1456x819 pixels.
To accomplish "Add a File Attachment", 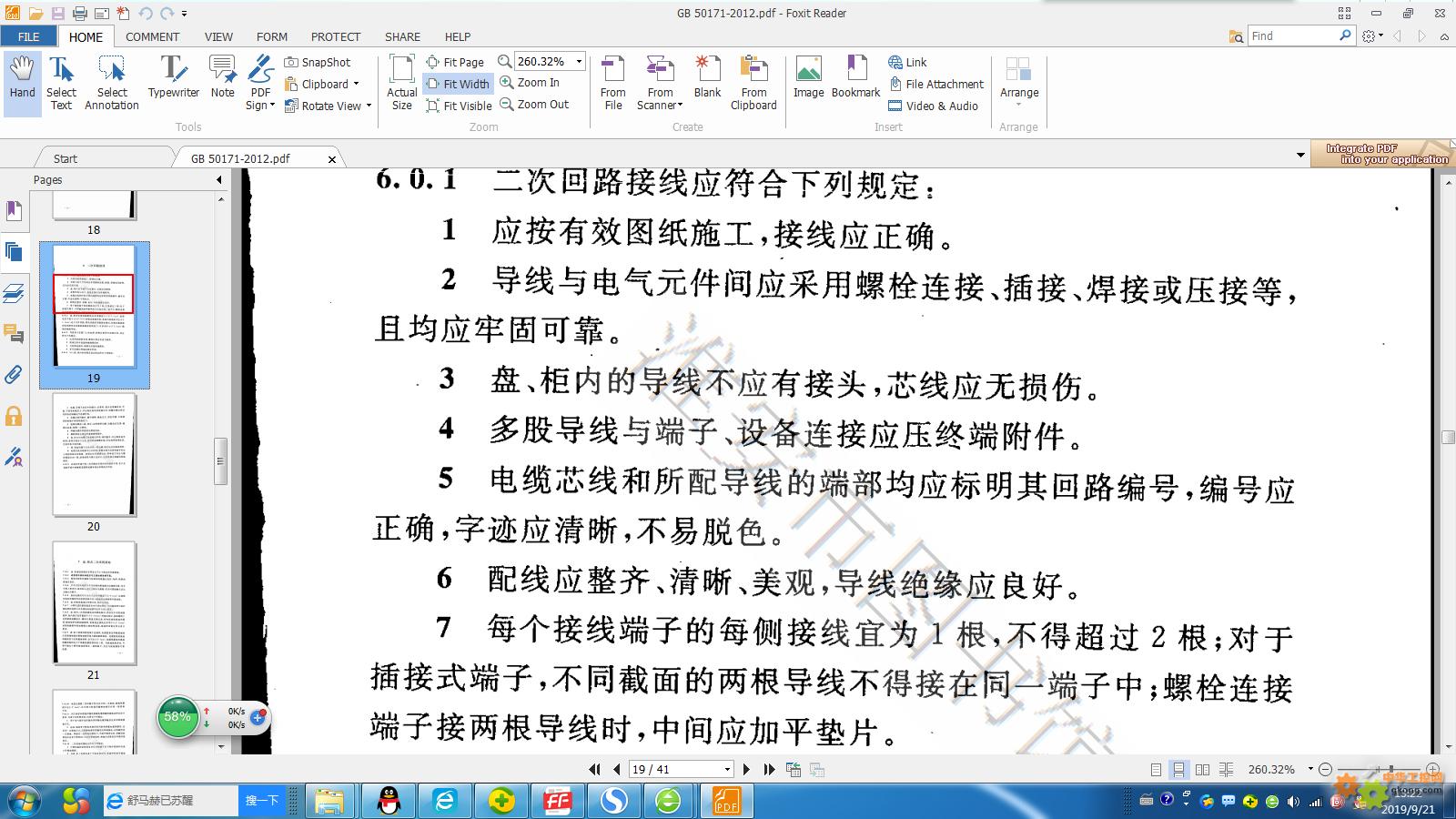I will pyautogui.click(x=936, y=84).
